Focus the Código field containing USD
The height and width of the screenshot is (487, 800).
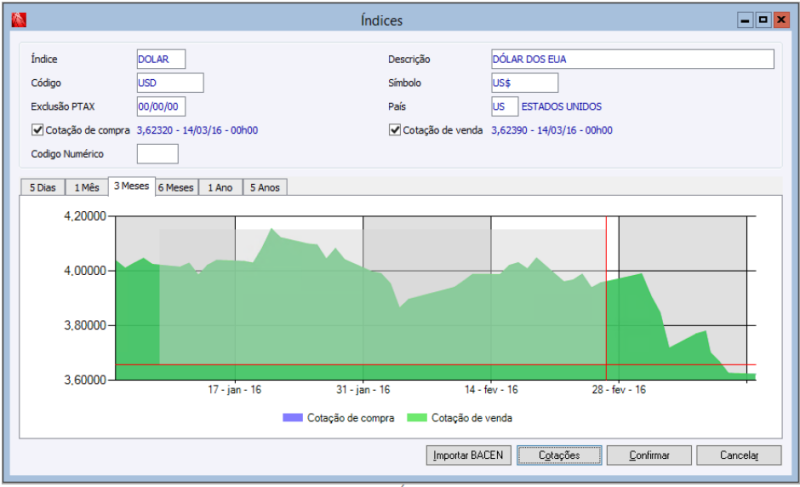click(170, 83)
